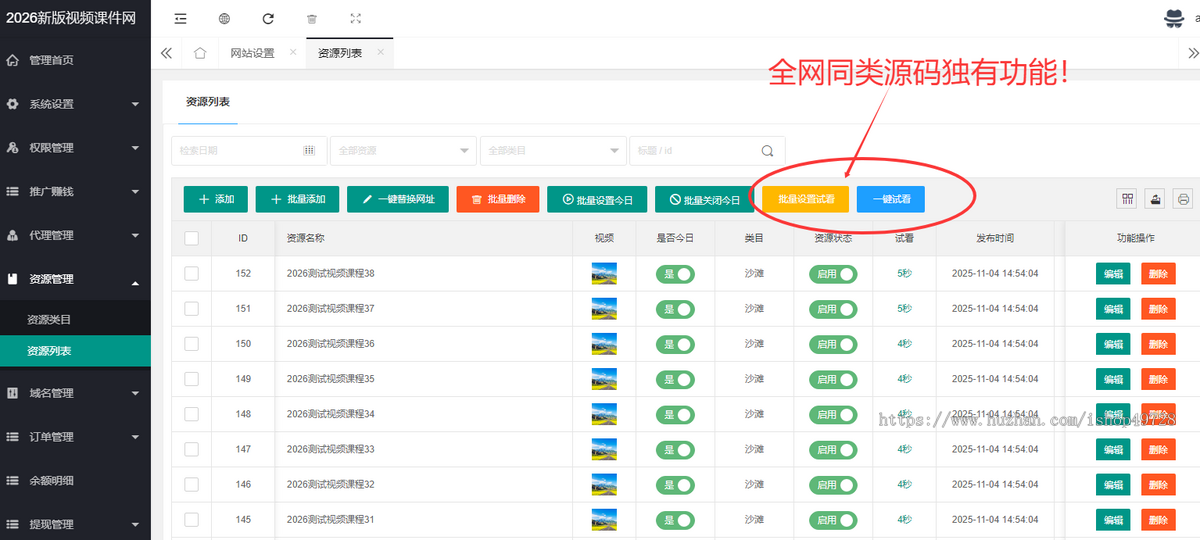This screenshot has height=540, width=1200.
Task: Expand the 推广赚钱 menu arrow
Action: click(135, 192)
